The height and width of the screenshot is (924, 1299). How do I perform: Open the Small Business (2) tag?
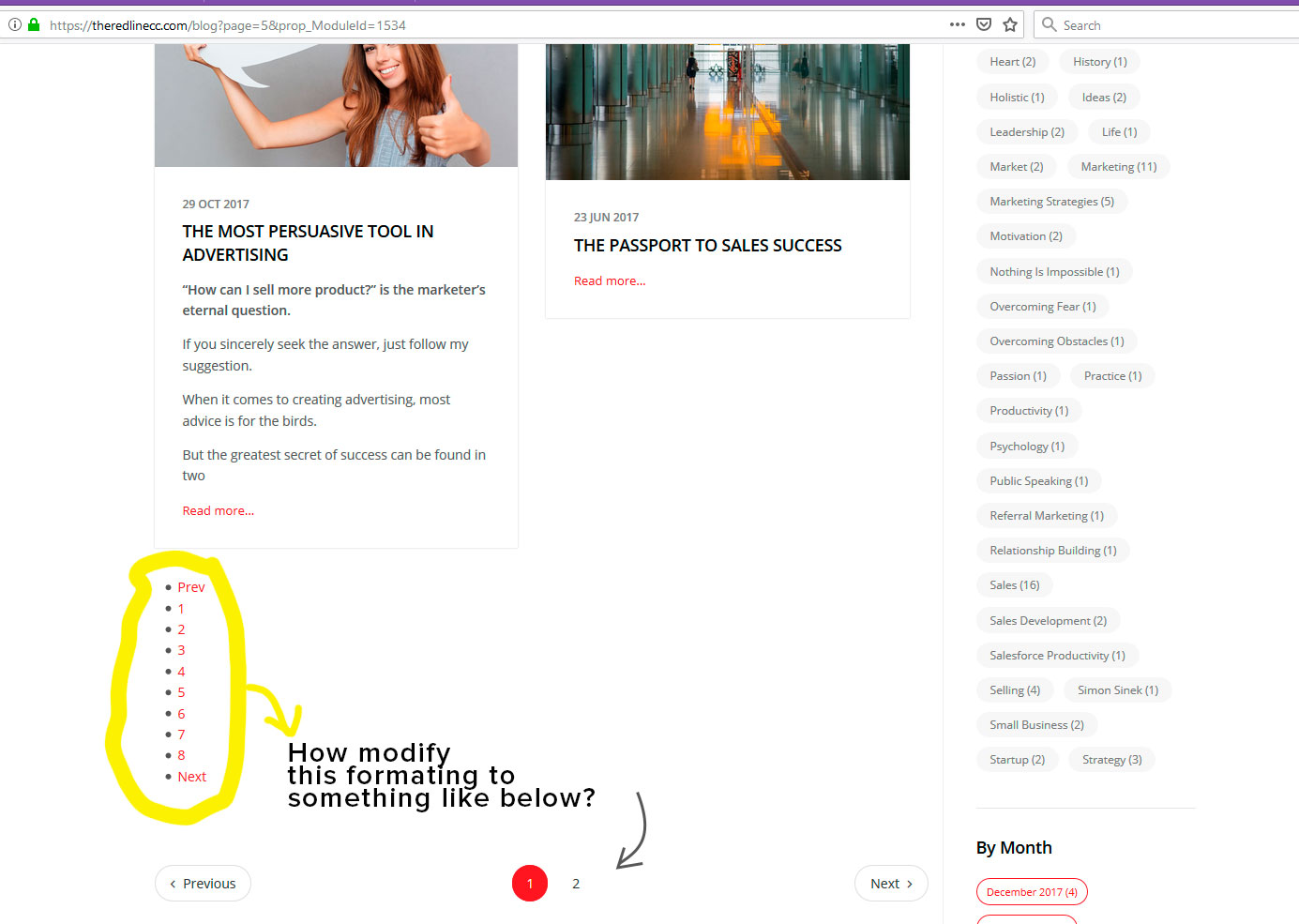click(x=1036, y=725)
